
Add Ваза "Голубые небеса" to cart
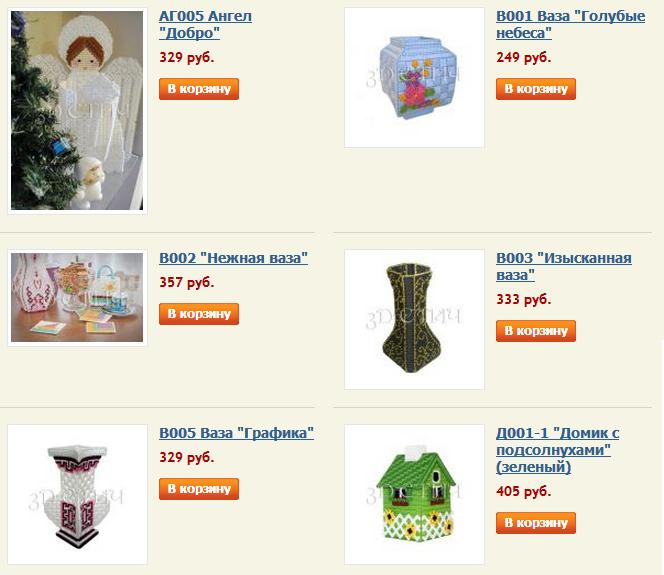tap(536, 89)
